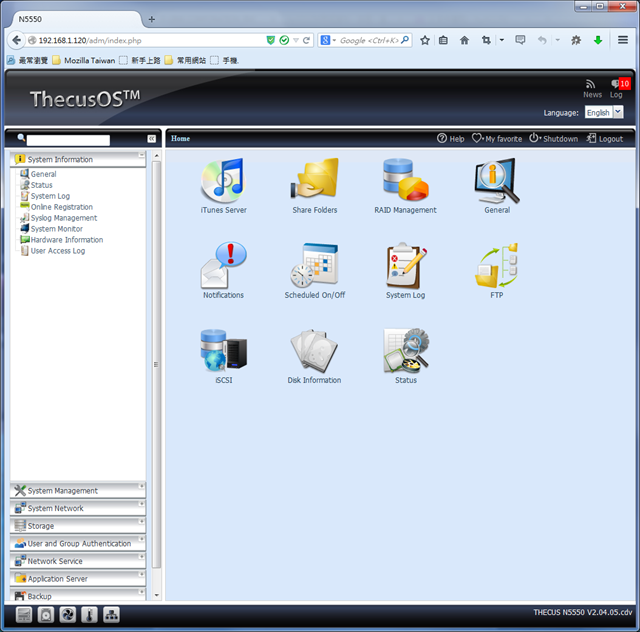Image resolution: width=640 pixels, height=632 pixels.
Task: Collapse the left panel with double-arrow button
Action: [x=151, y=139]
